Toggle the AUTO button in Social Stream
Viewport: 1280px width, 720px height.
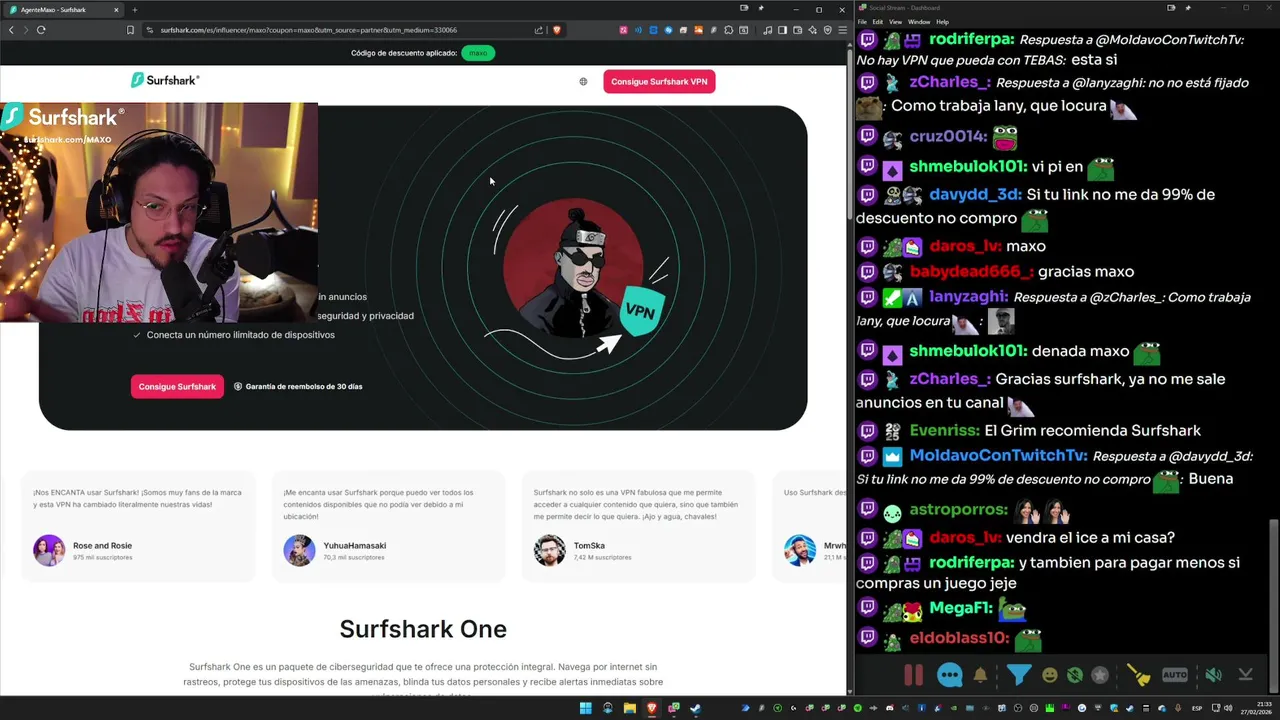pyautogui.click(x=1175, y=675)
